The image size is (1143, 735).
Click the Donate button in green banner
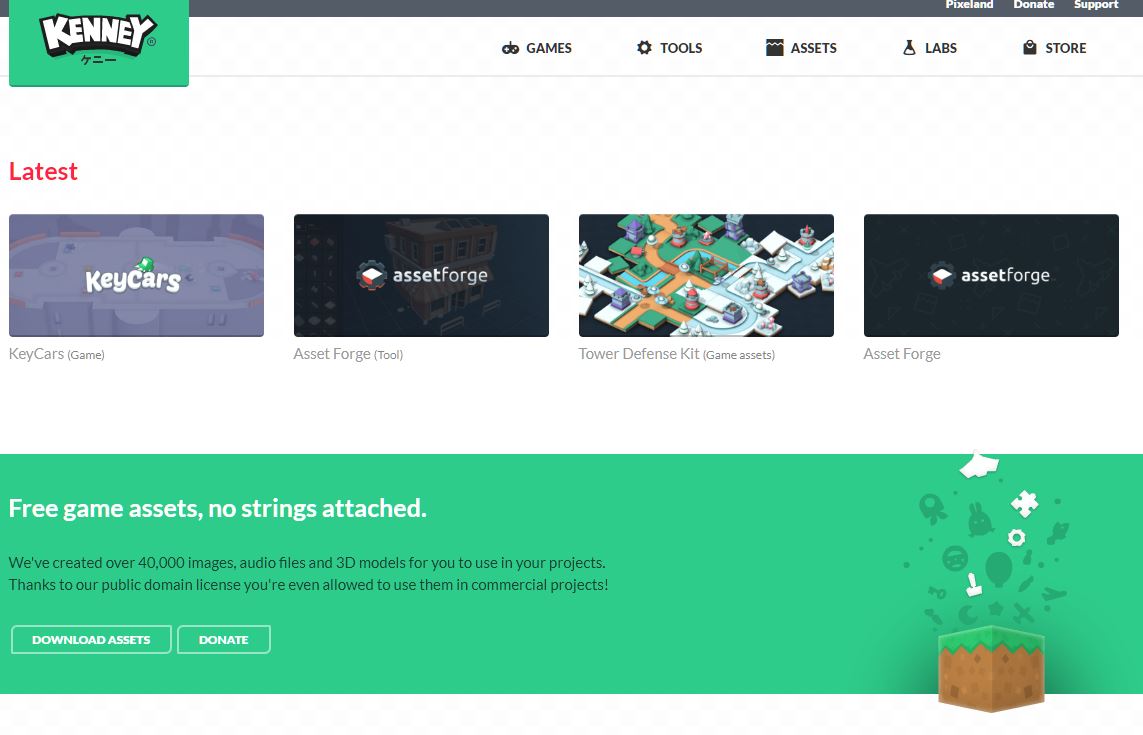pyautogui.click(x=224, y=639)
